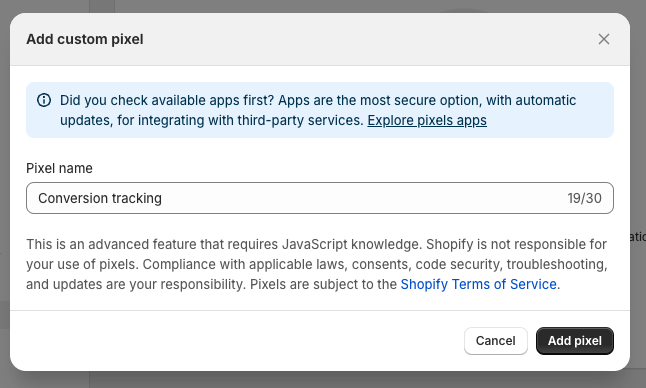646x388 pixels.
Task: Click the Conversion tracking text in the field
Action: click(100, 198)
